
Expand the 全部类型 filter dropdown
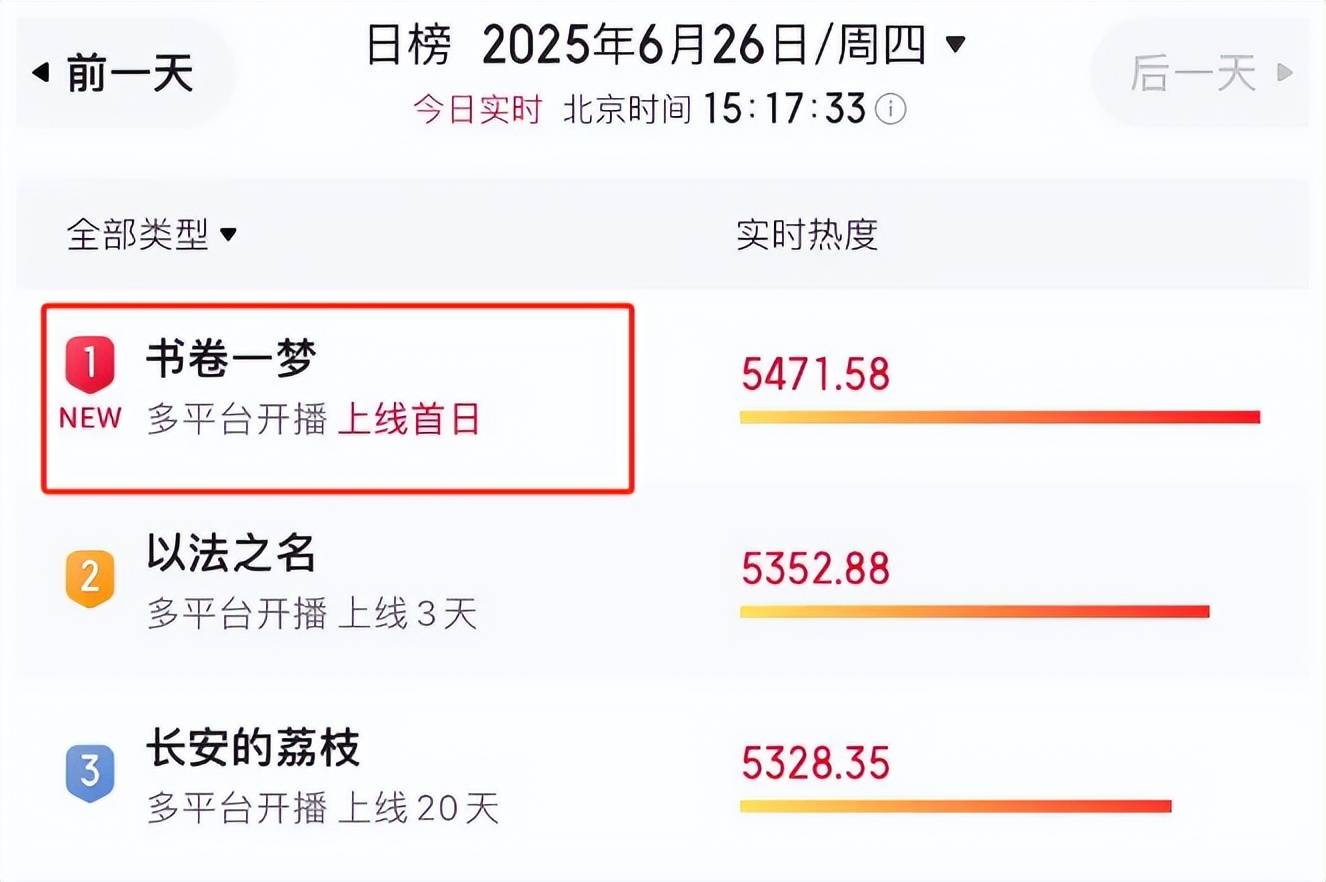click(151, 235)
